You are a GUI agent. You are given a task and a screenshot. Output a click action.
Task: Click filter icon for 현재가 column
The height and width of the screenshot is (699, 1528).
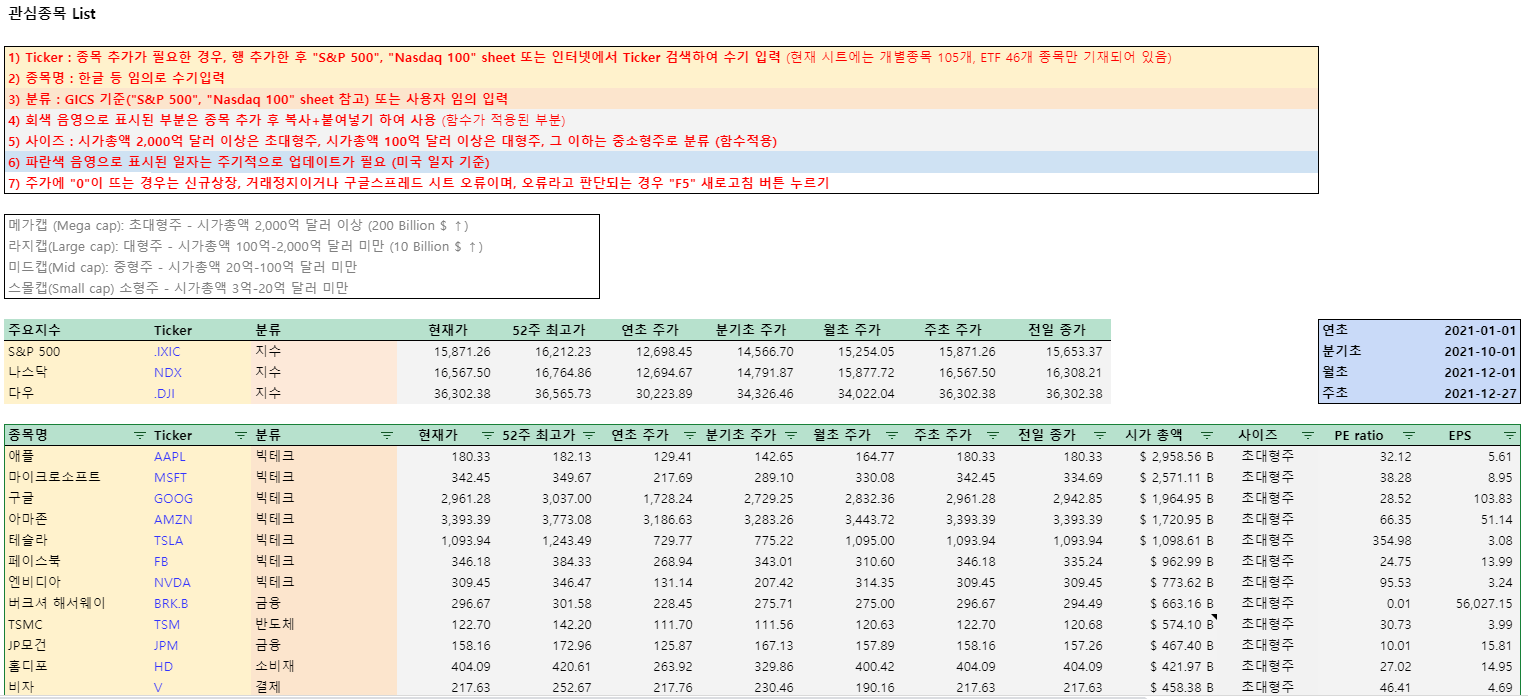(487, 435)
